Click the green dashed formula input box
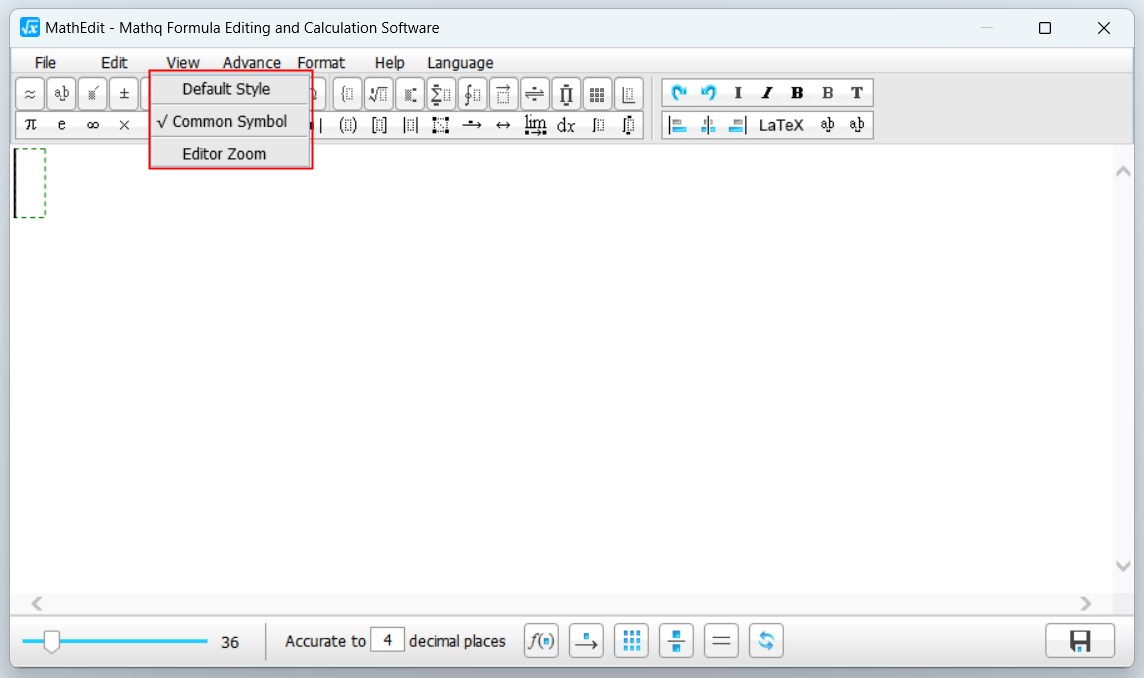Image resolution: width=1144 pixels, height=678 pixels. (x=30, y=183)
